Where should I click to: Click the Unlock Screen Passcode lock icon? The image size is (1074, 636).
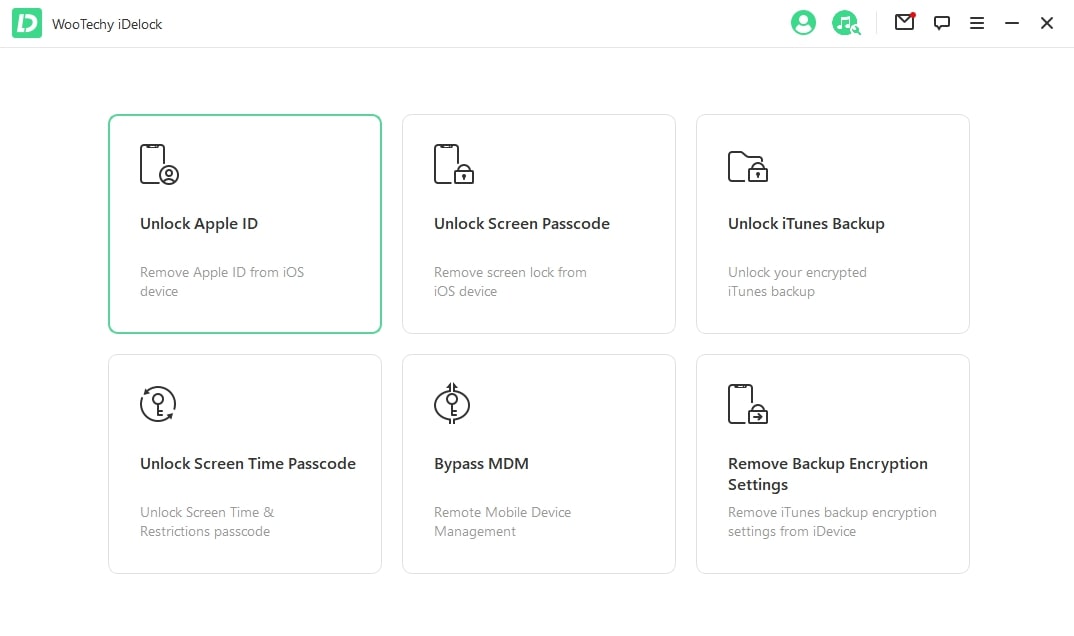[453, 164]
